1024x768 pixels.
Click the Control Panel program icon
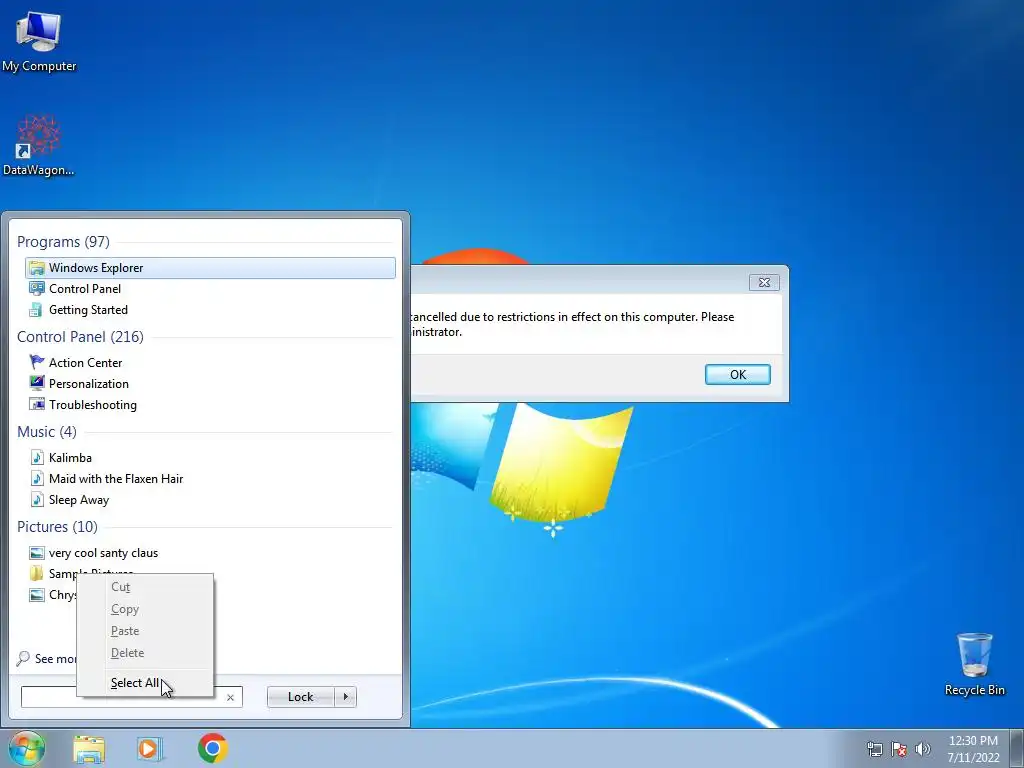(37, 289)
